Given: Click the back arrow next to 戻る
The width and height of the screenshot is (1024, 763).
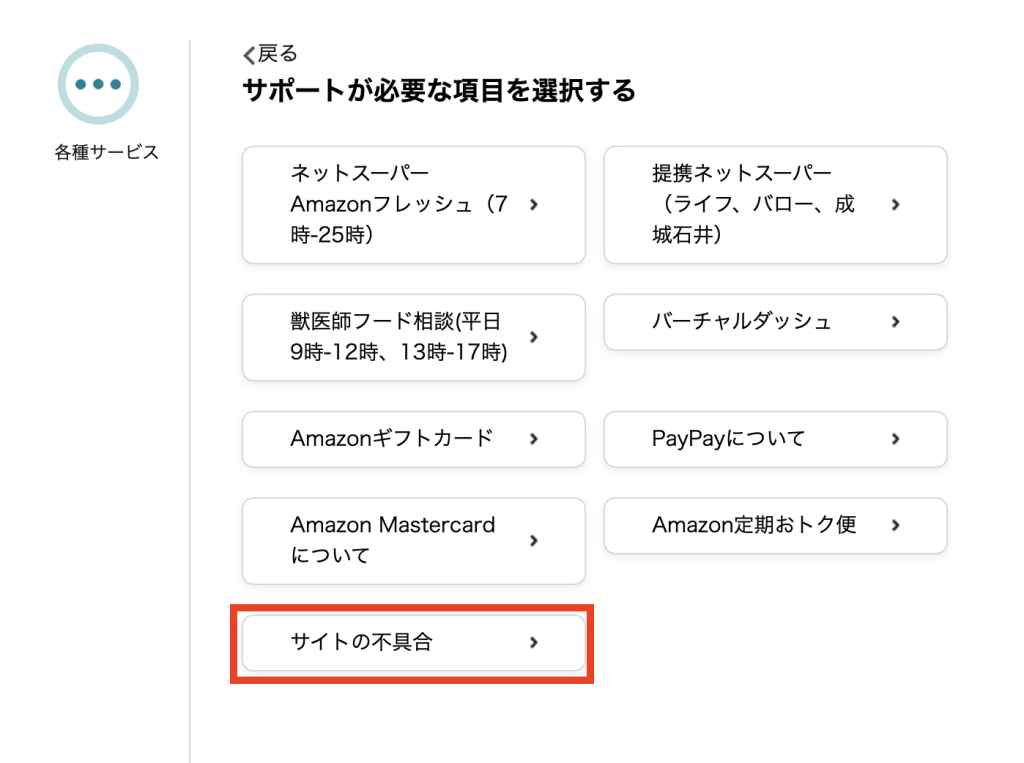Looking at the screenshot, I should pyautogui.click(x=249, y=55).
